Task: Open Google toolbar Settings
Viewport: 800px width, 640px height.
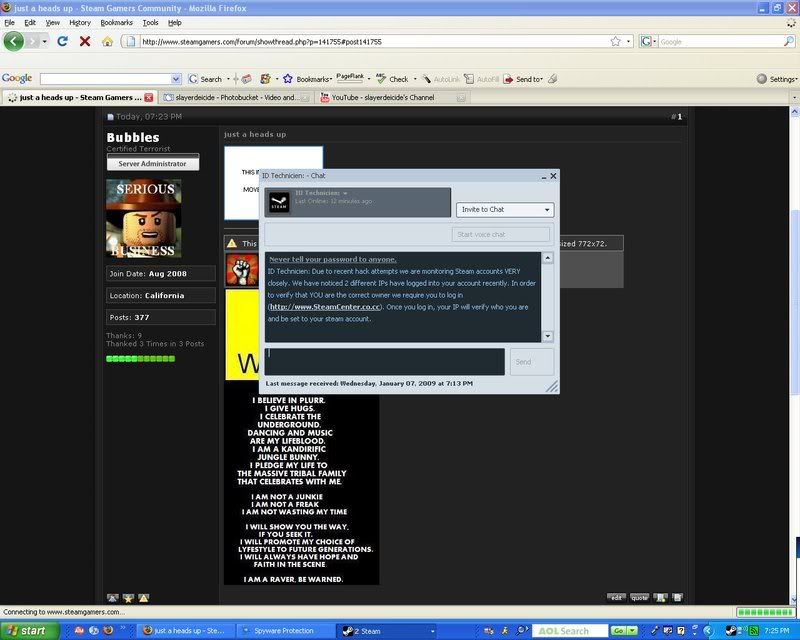Action: click(776, 79)
